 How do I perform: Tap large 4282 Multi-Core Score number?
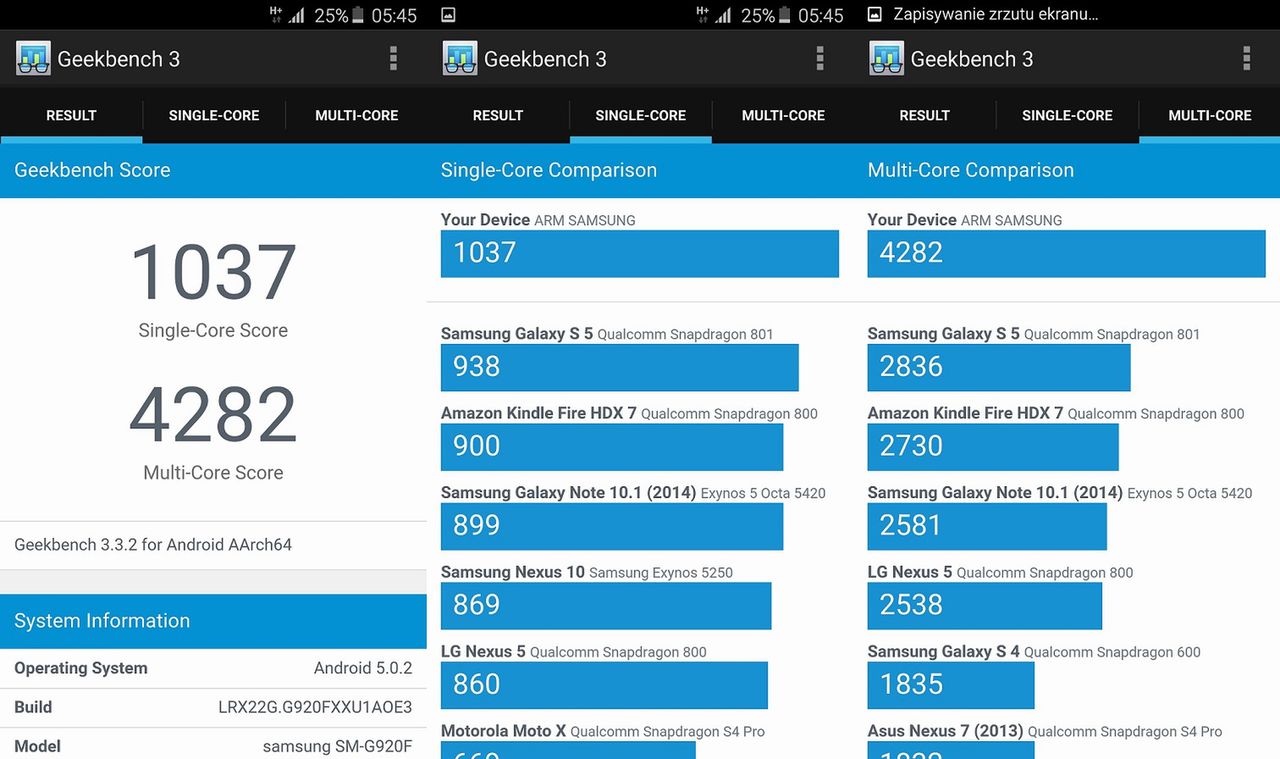coord(213,415)
